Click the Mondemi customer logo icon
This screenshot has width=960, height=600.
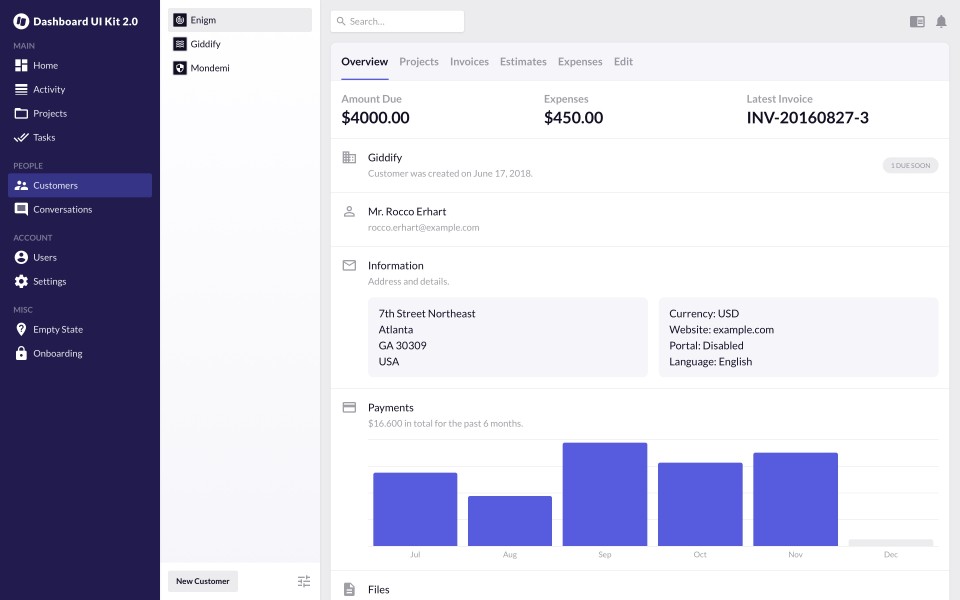pyautogui.click(x=180, y=68)
